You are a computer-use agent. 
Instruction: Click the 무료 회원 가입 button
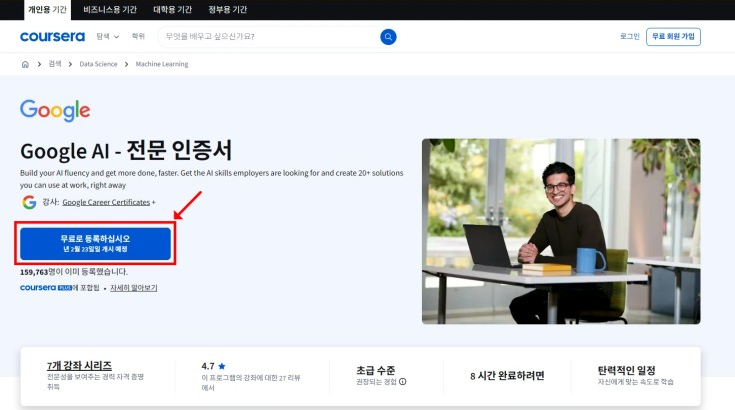tap(673, 37)
